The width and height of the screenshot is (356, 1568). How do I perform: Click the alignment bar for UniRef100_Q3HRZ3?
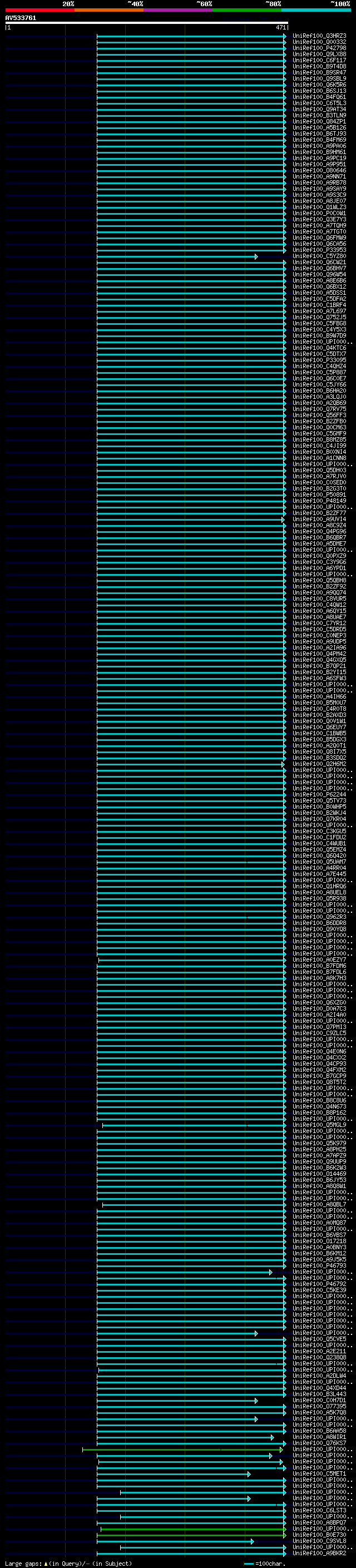191,37
